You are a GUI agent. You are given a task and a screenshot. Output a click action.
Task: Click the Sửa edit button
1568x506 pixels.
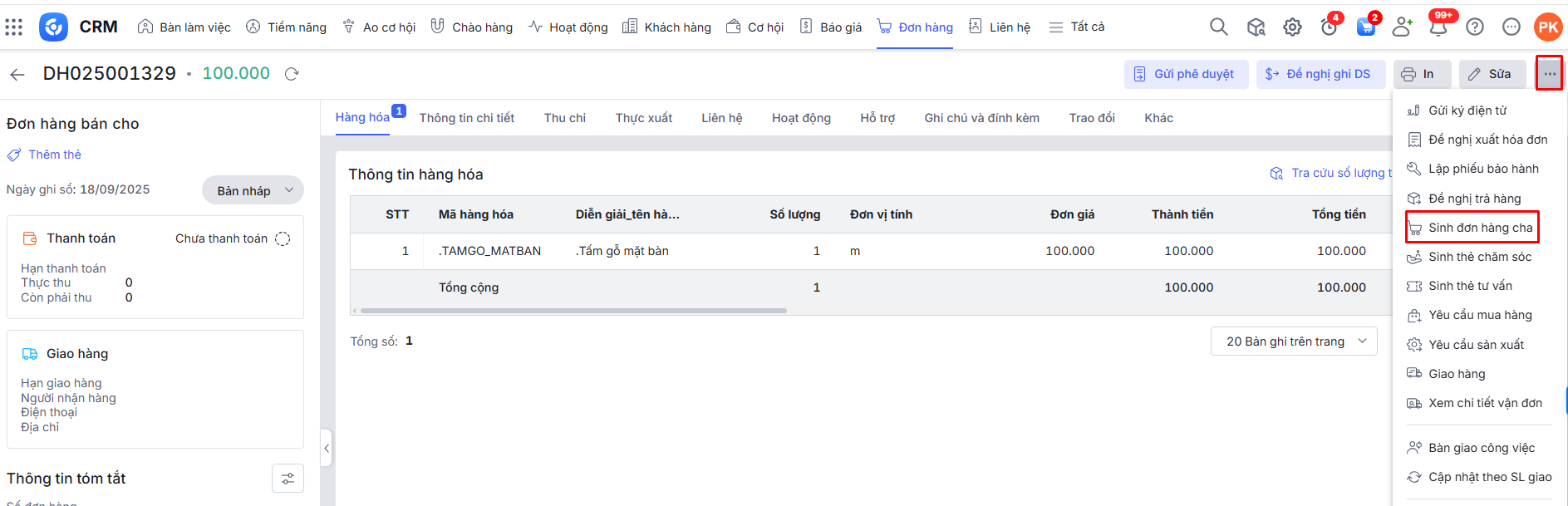[1491, 74]
